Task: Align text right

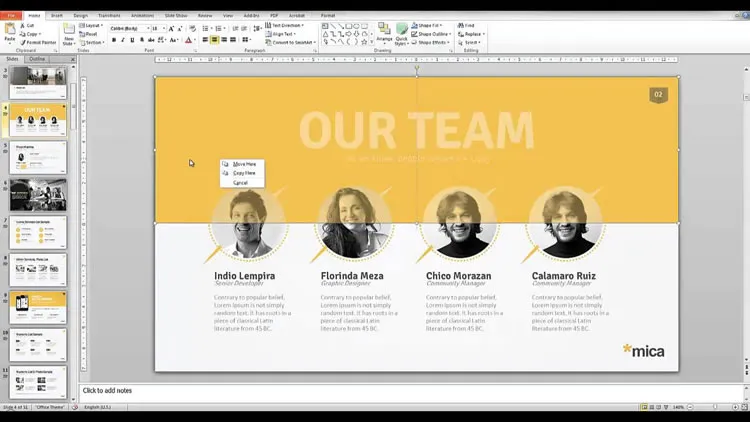Action: point(223,40)
